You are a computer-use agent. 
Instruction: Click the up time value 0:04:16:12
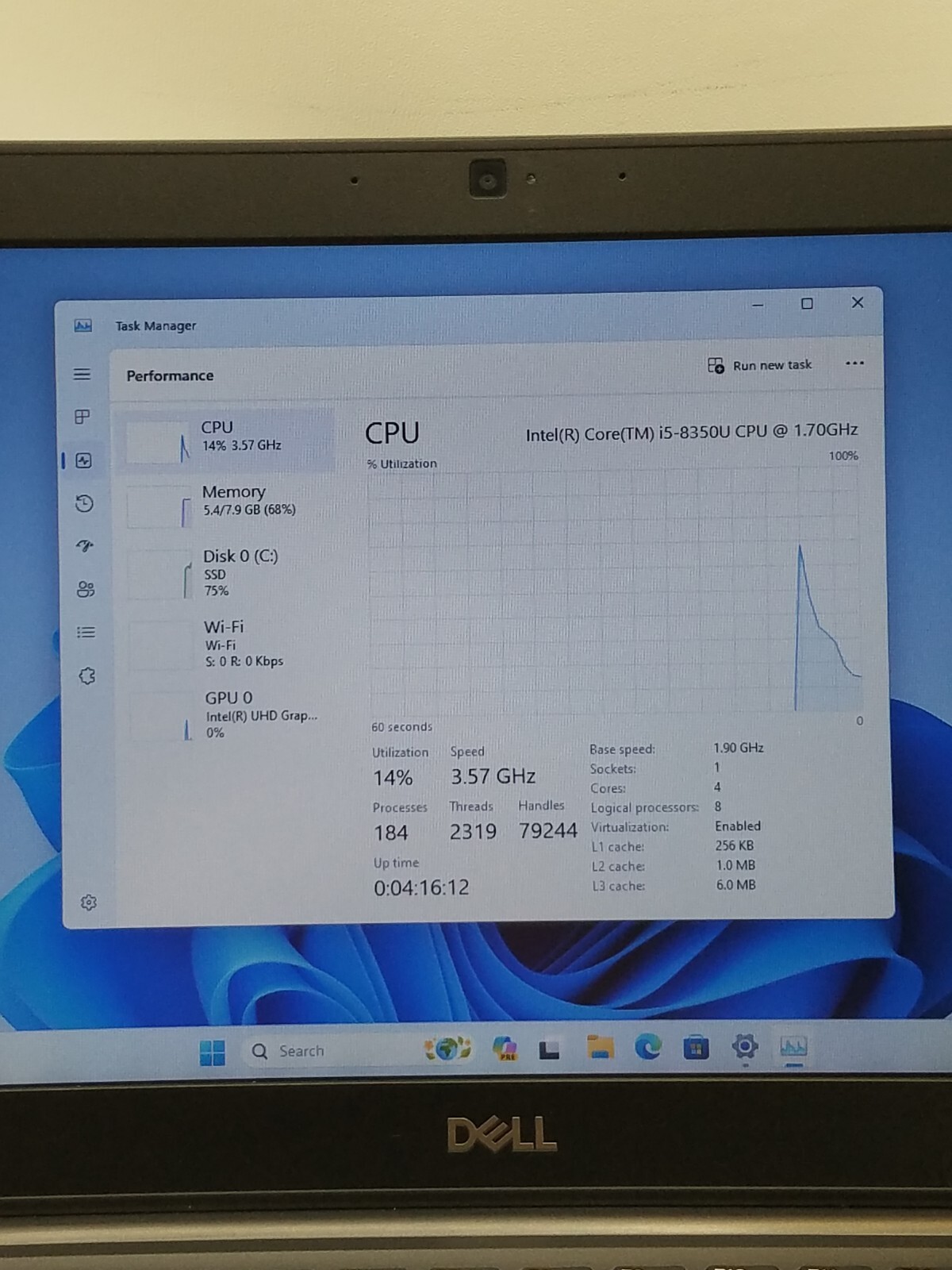click(421, 887)
